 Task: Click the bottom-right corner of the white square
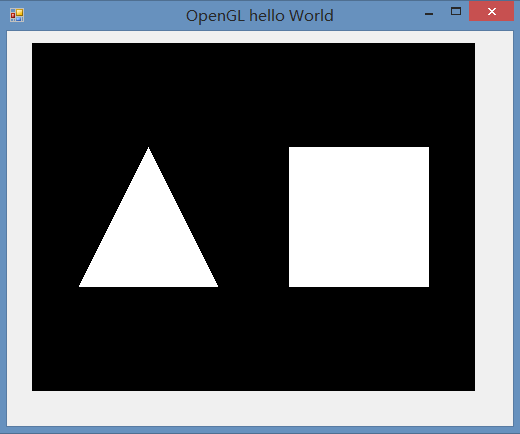point(428,286)
